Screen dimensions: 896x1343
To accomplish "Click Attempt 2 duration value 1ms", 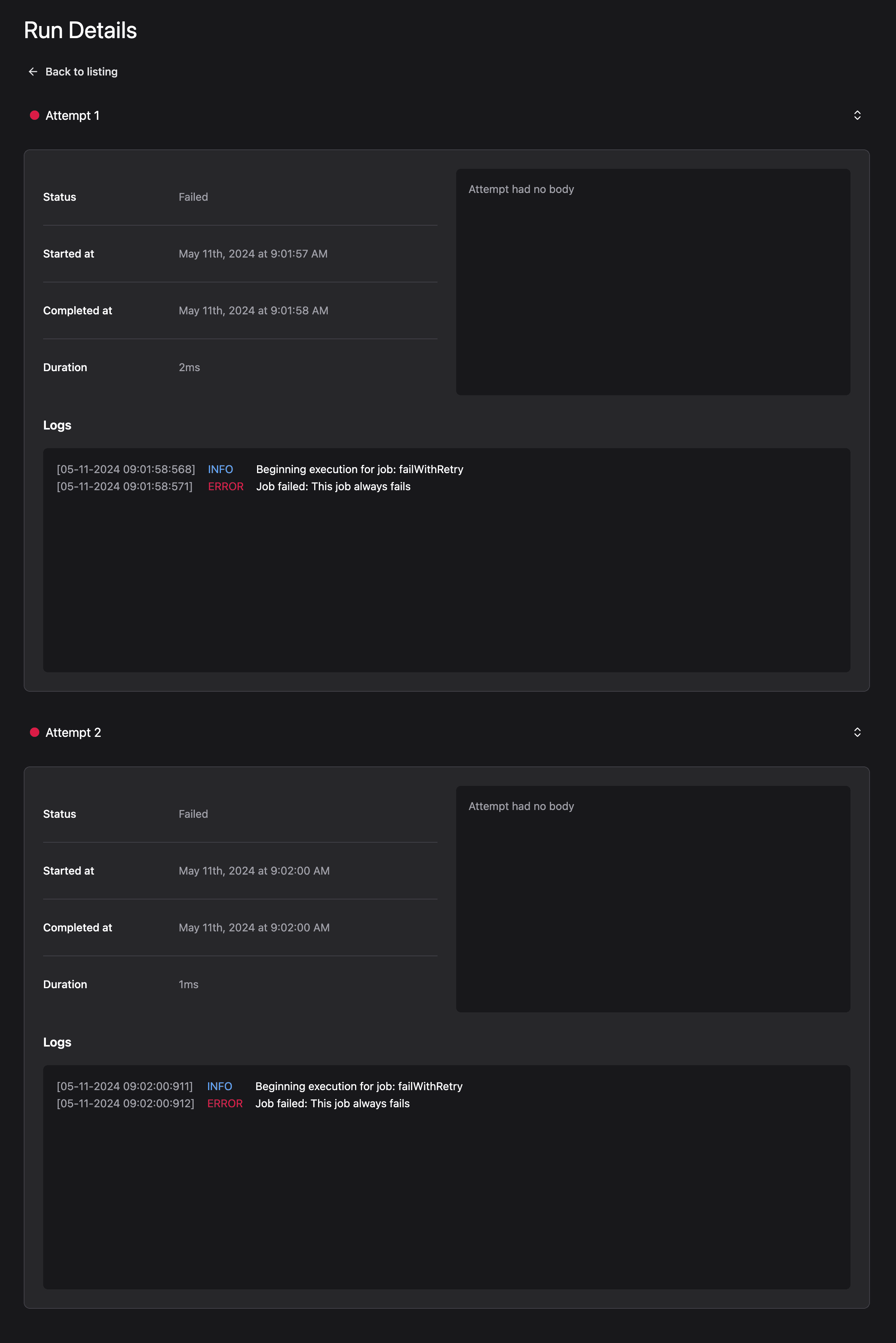I will [x=189, y=984].
